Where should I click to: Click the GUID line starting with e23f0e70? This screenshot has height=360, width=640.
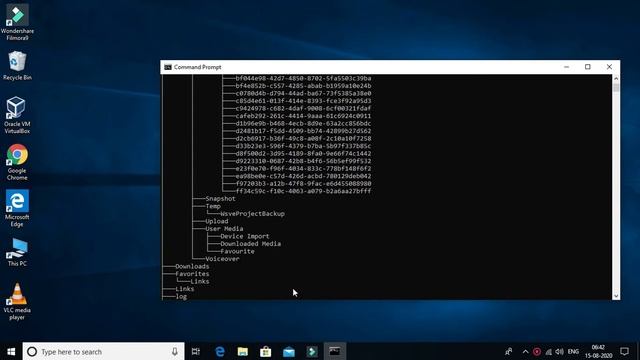pos(303,169)
